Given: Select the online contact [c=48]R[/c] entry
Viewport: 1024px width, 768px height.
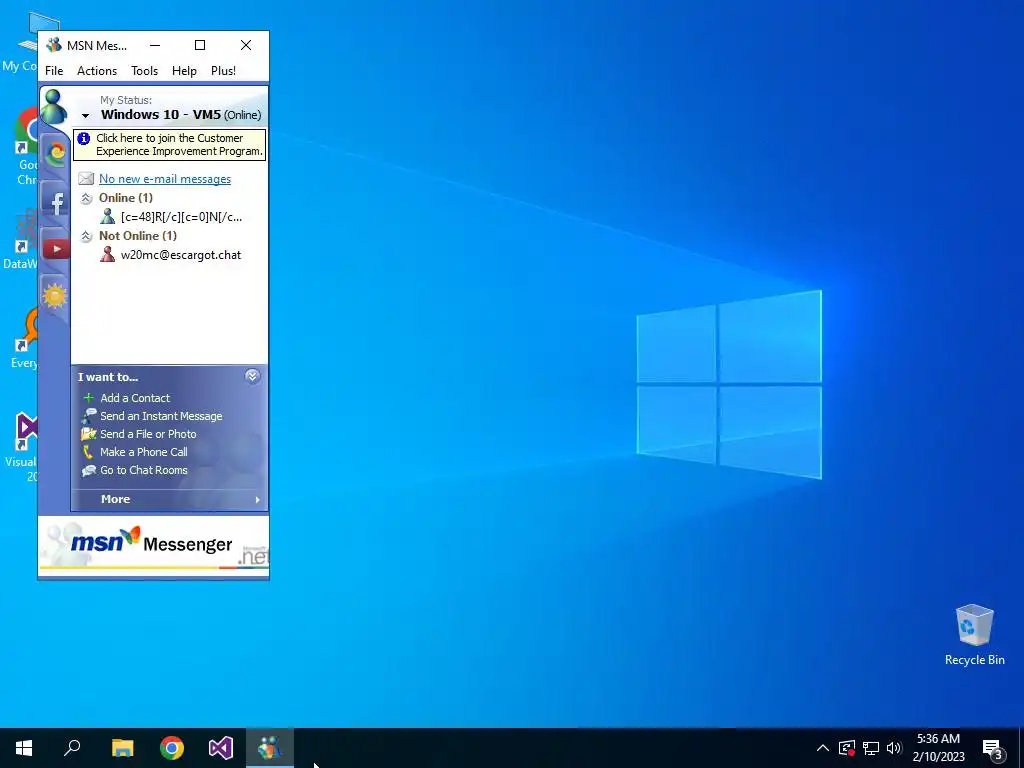Looking at the screenshot, I should (x=182, y=217).
